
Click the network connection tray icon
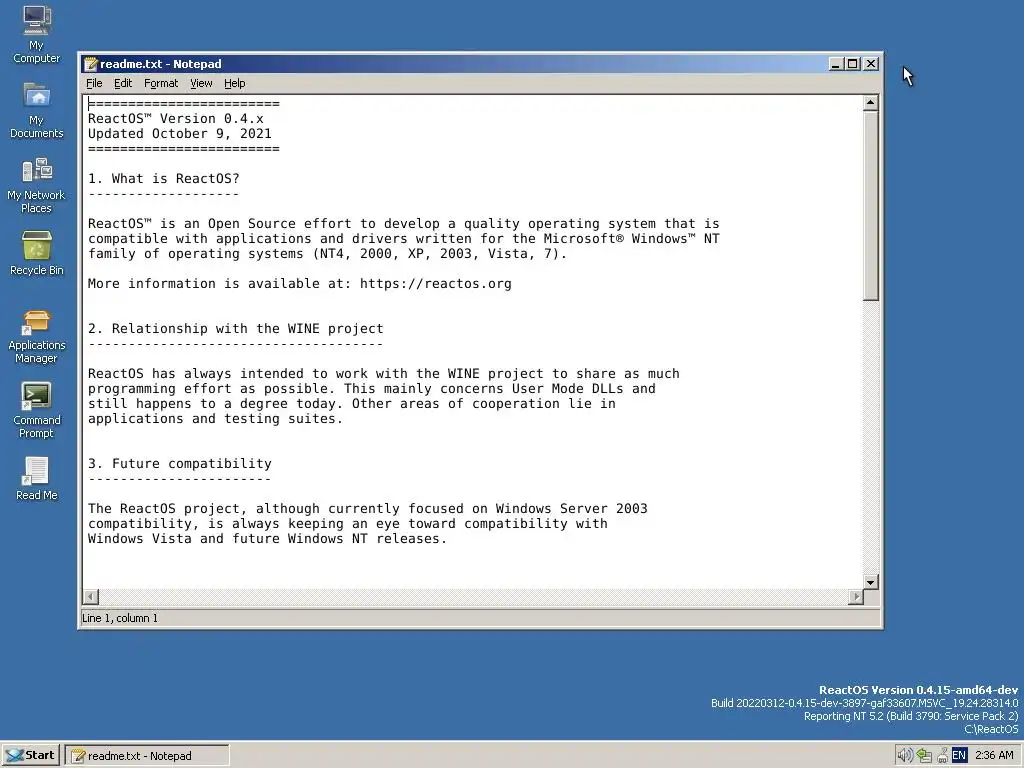pyautogui.click(x=923, y=756)
